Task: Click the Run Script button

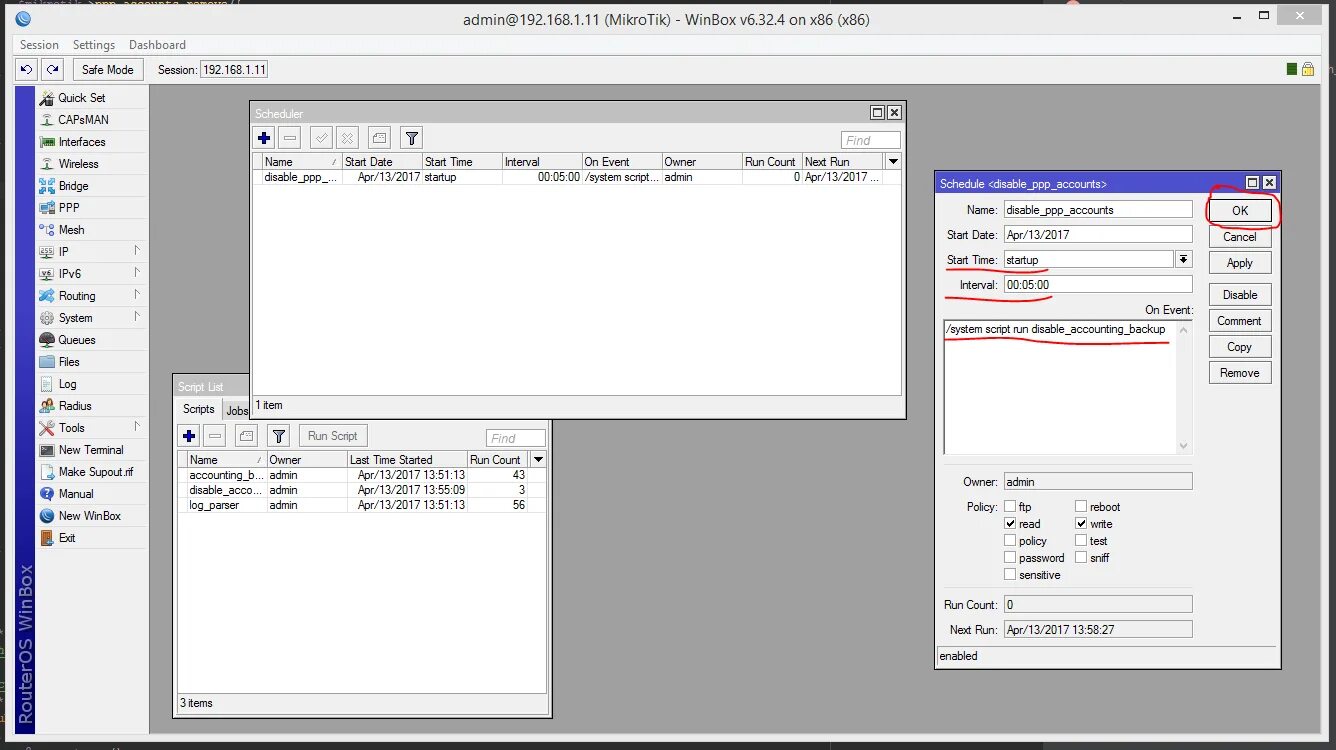Action: coord(333,436)
